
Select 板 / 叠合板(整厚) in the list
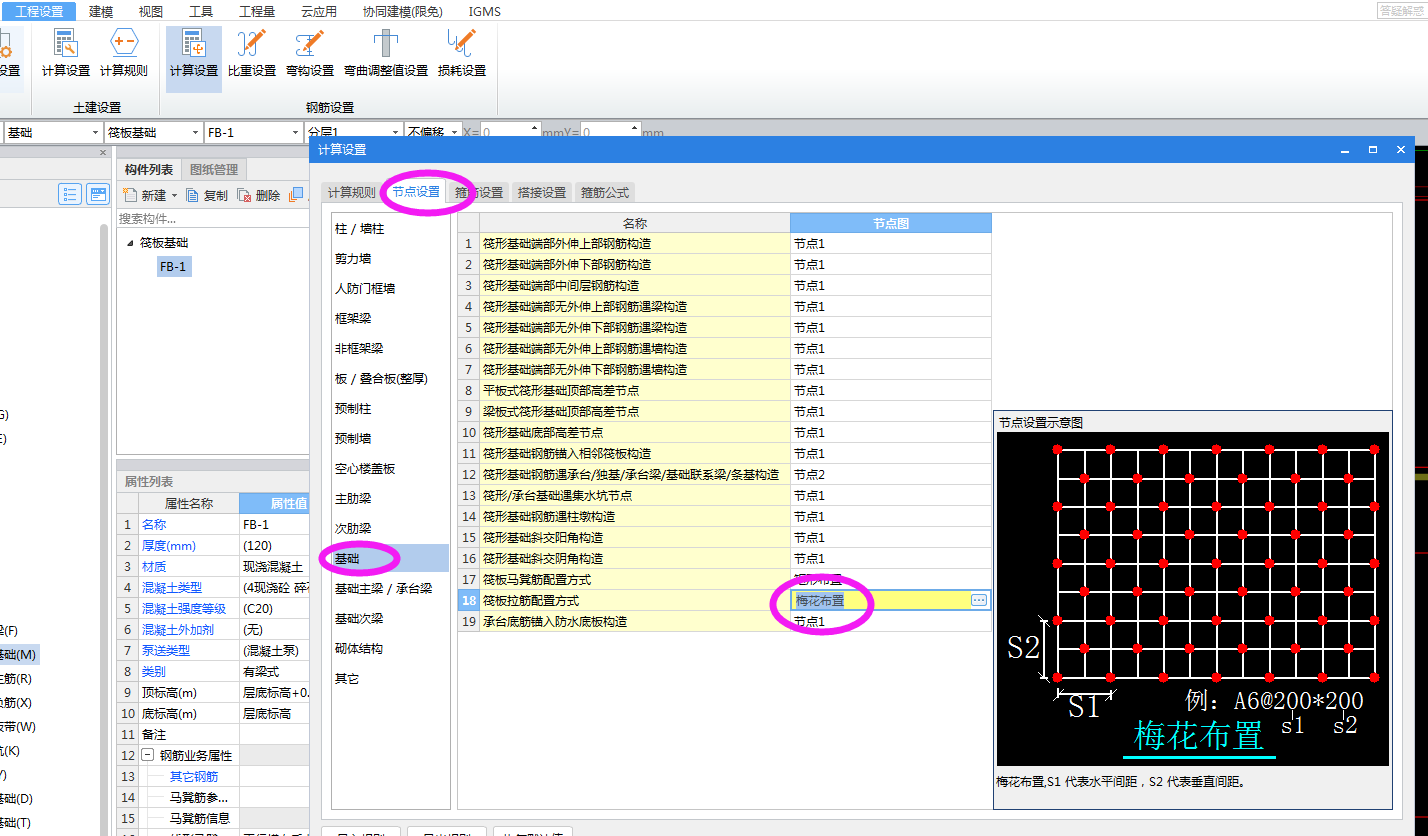click(390, 378)
